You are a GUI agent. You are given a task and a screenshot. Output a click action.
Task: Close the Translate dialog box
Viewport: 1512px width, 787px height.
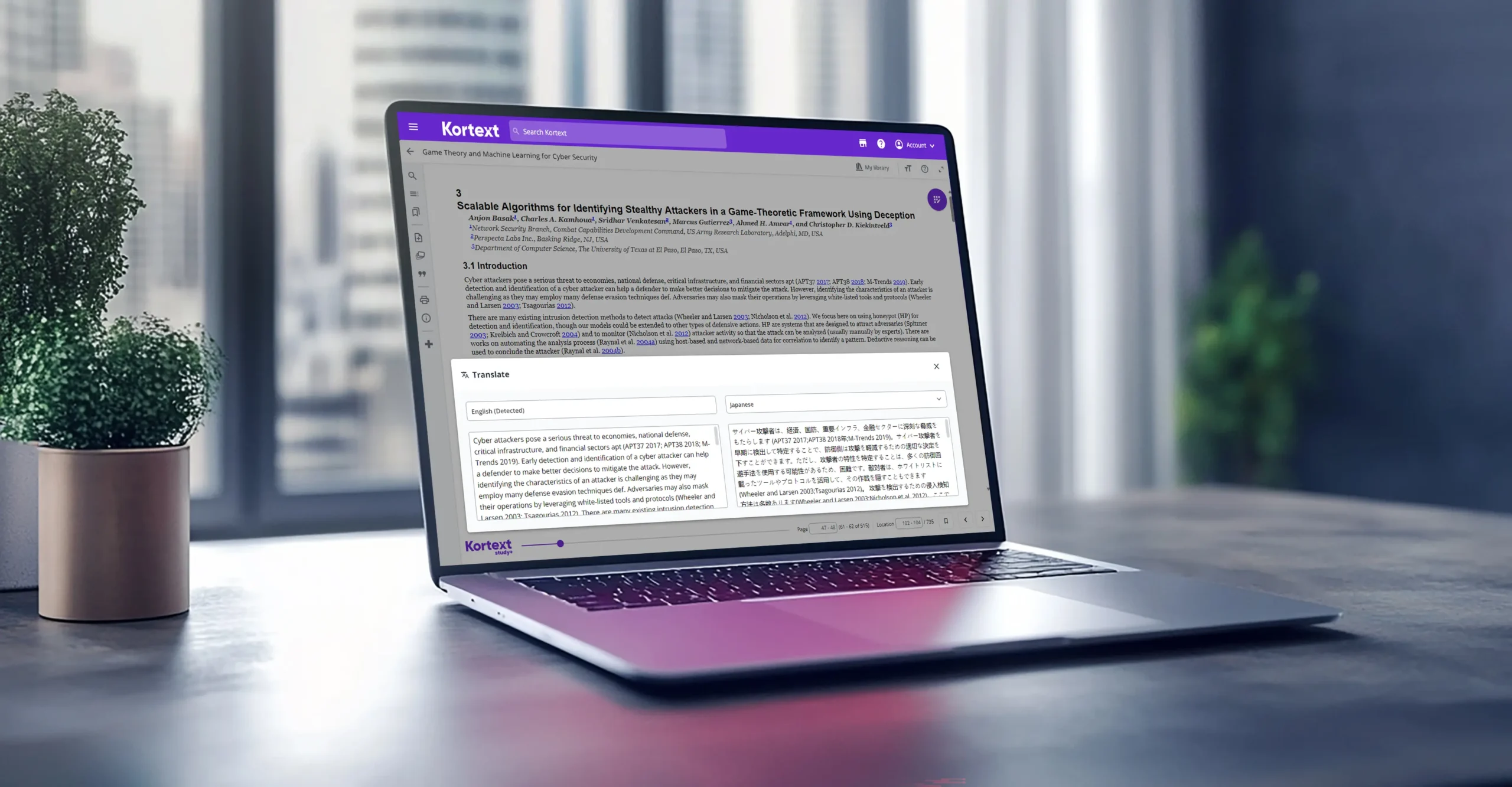936,367
